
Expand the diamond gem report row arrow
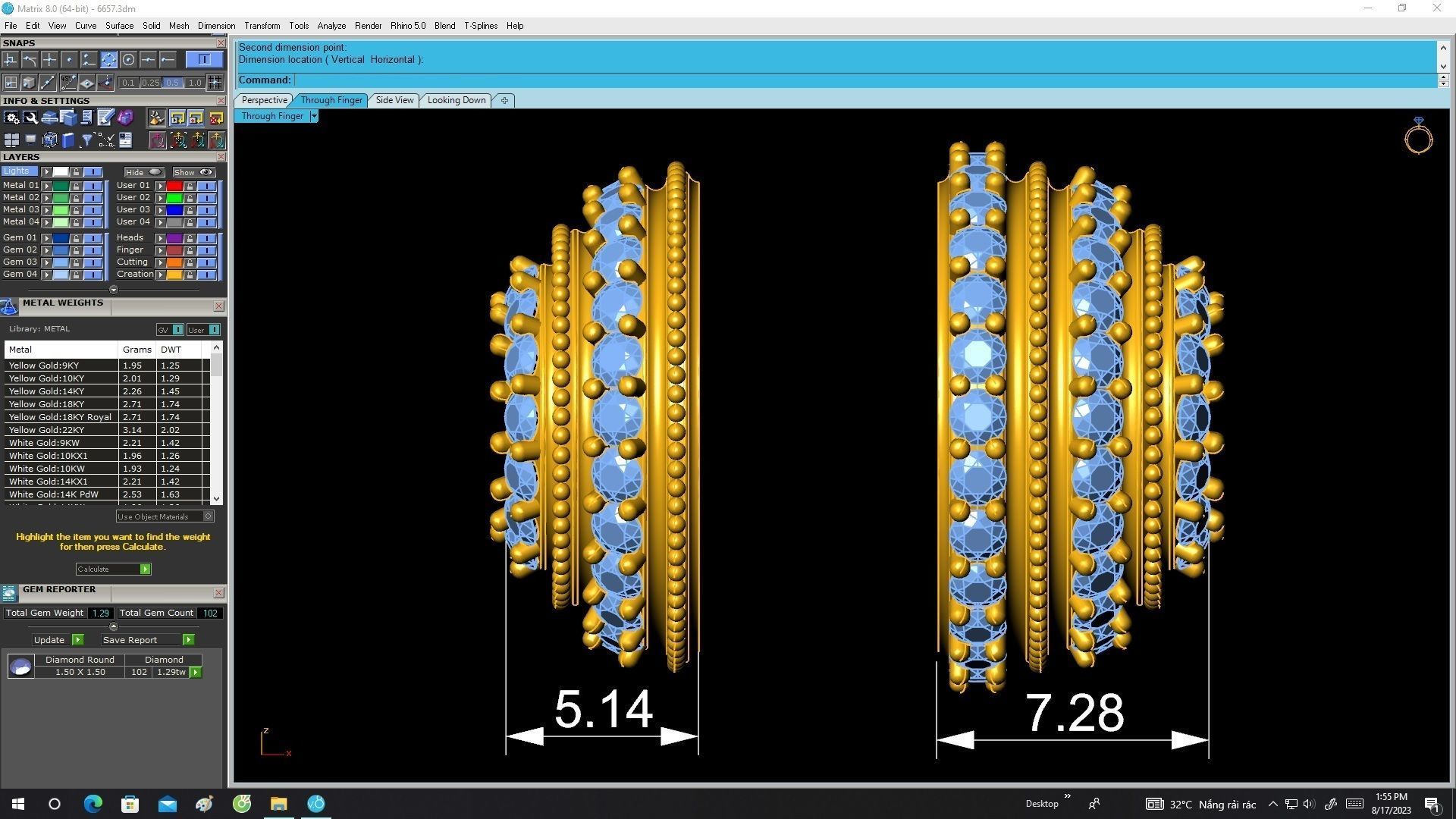[x=196, y=673]
